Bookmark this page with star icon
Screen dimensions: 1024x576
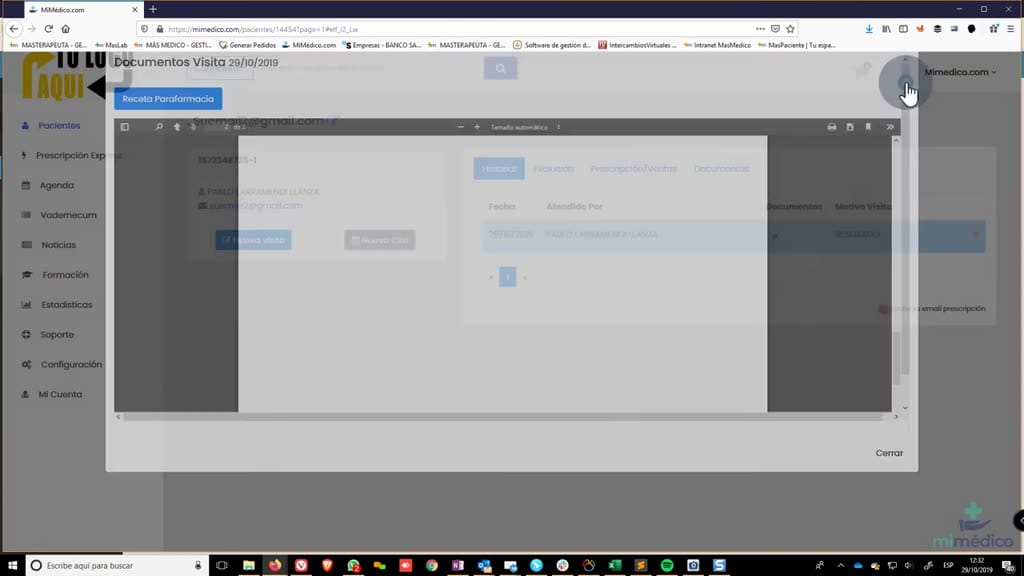click(790, 29)
